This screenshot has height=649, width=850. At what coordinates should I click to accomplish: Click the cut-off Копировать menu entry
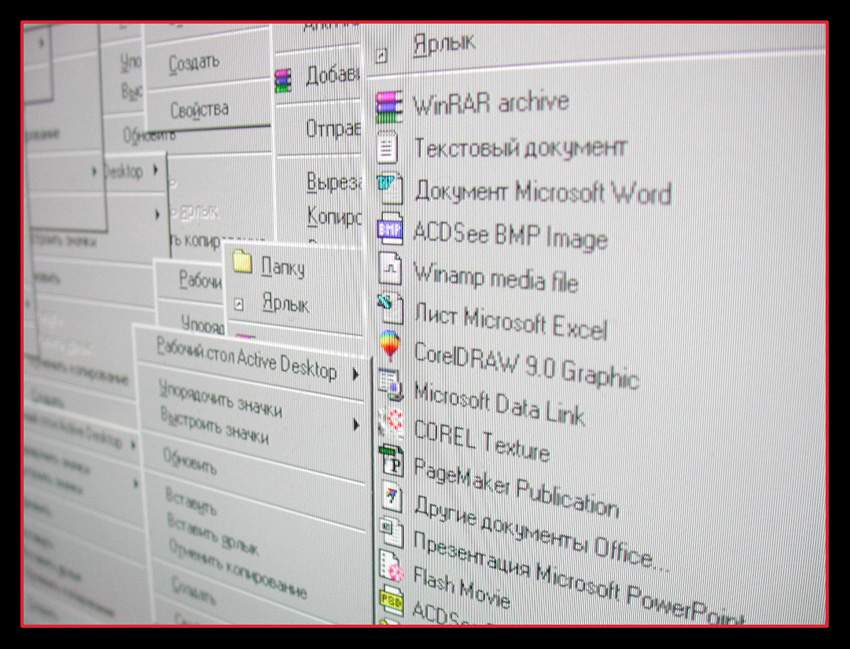[334, 216]
